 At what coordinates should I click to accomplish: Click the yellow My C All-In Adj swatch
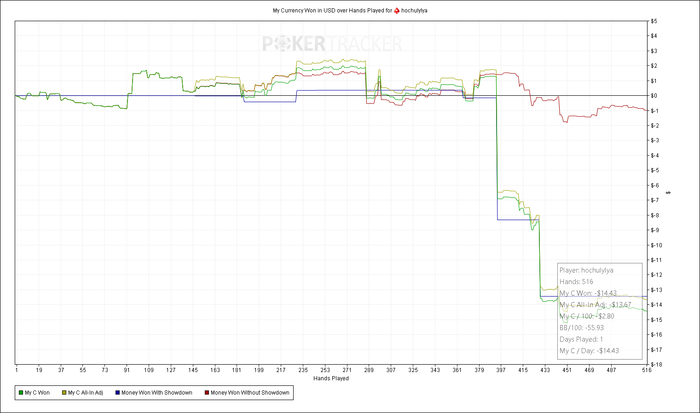[64, 393]
